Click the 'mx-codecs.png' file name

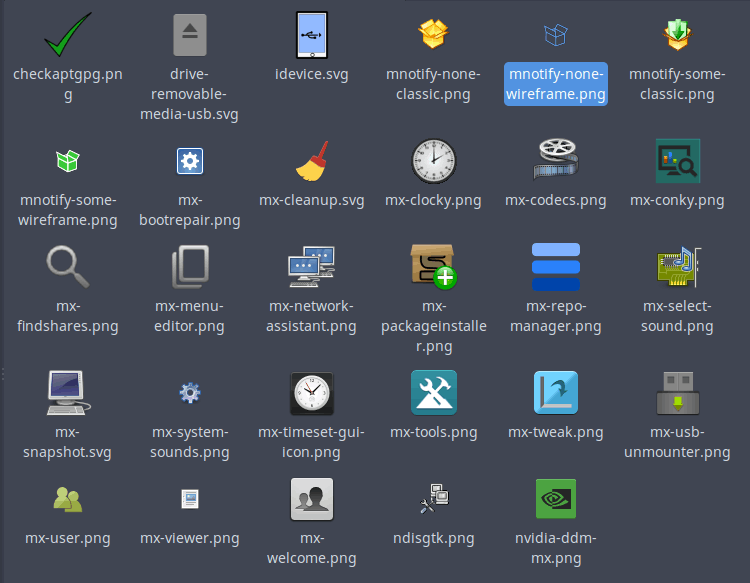point(556,200)
